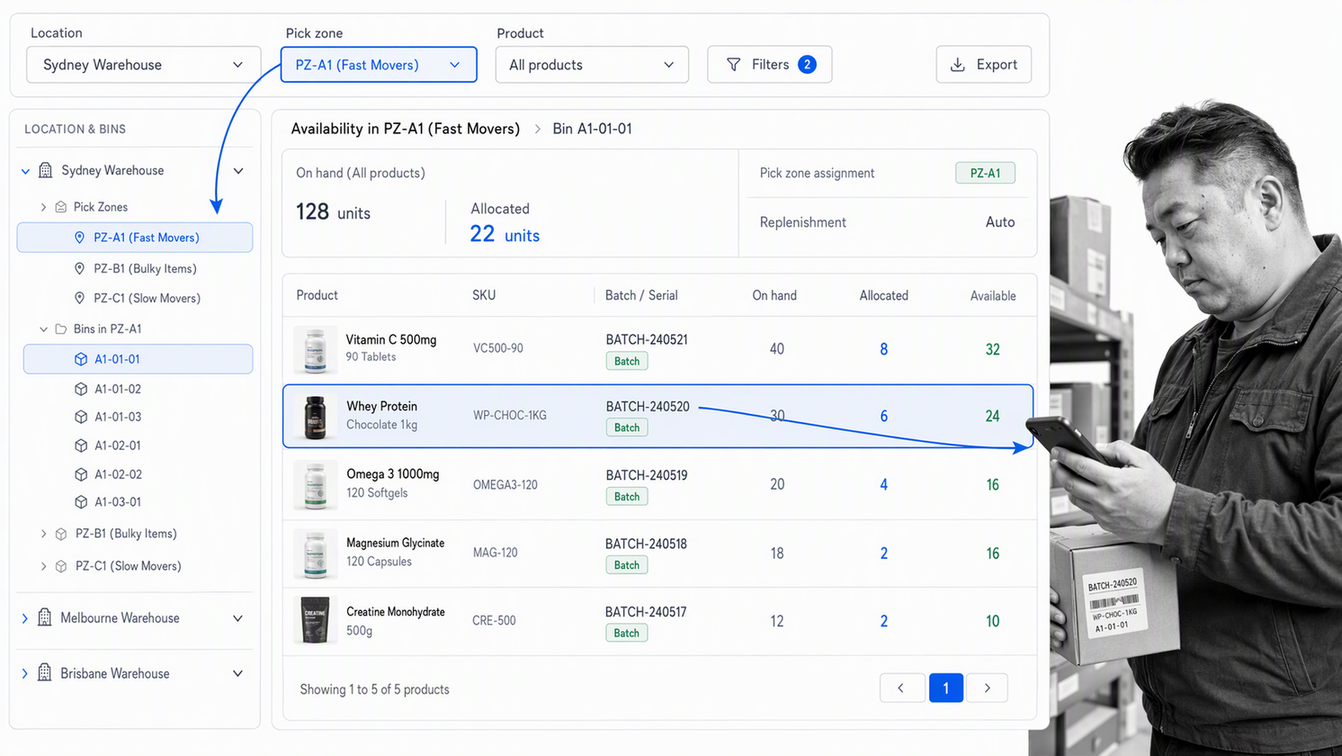Expand the Brisbane Warehouse tree node
The width and height of the screenshot is (1342, 756).
point(25,674)
